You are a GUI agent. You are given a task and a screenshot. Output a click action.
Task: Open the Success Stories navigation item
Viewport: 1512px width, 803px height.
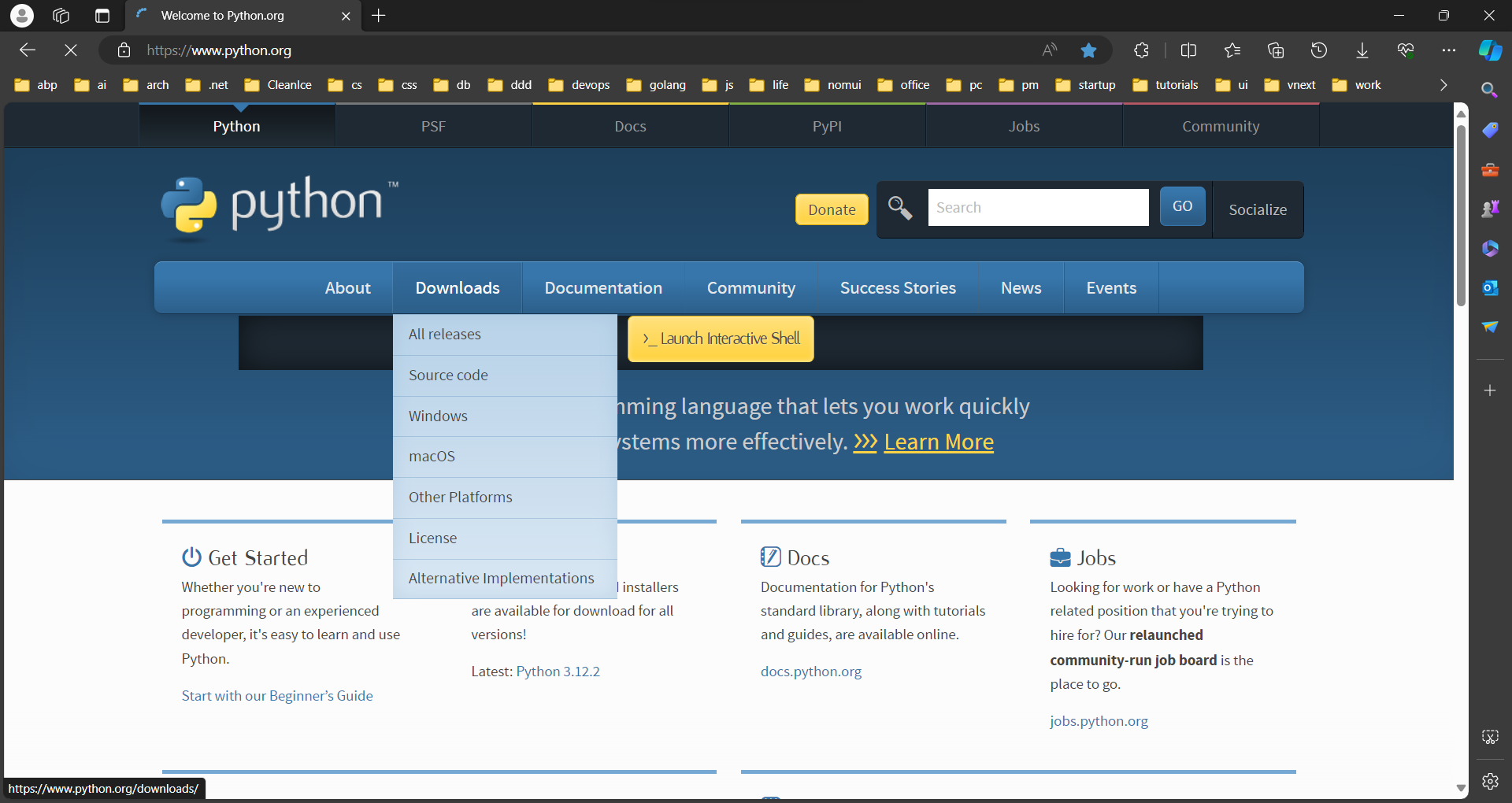point(898,288)
